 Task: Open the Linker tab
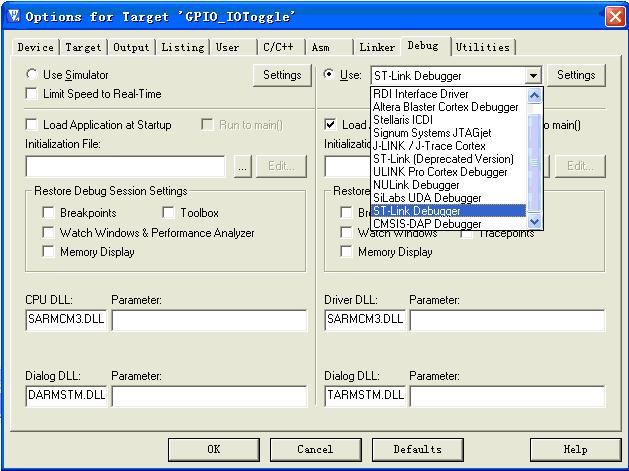[377, 47]
